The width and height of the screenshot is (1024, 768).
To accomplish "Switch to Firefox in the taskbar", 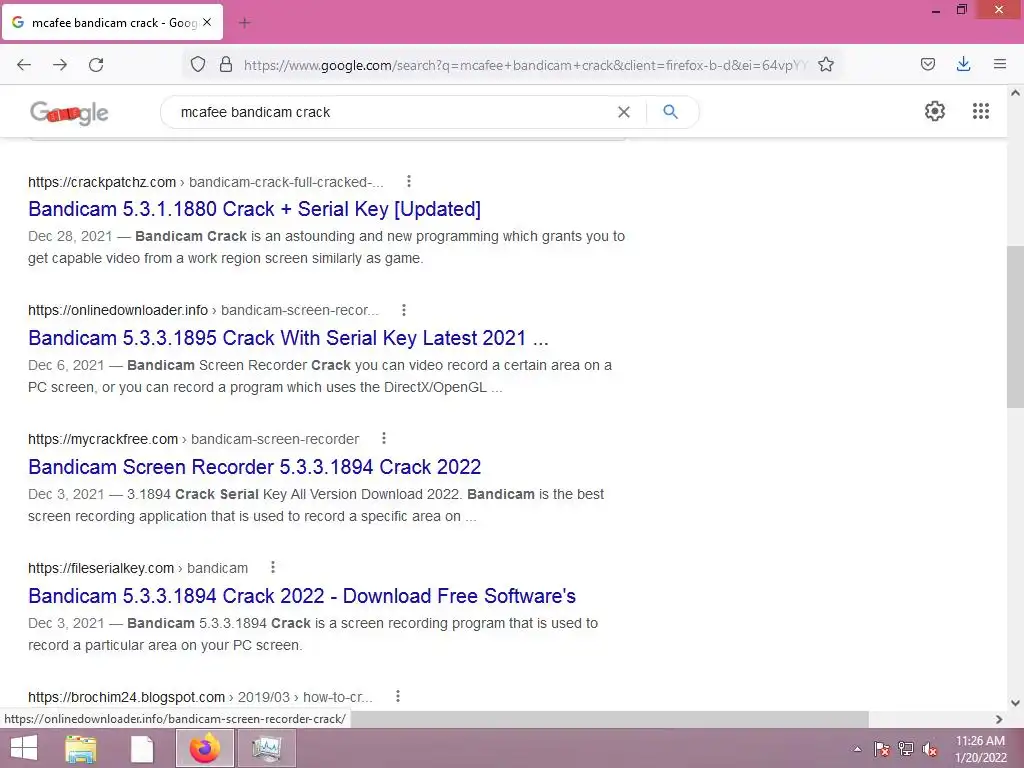I will coord(205,748).
